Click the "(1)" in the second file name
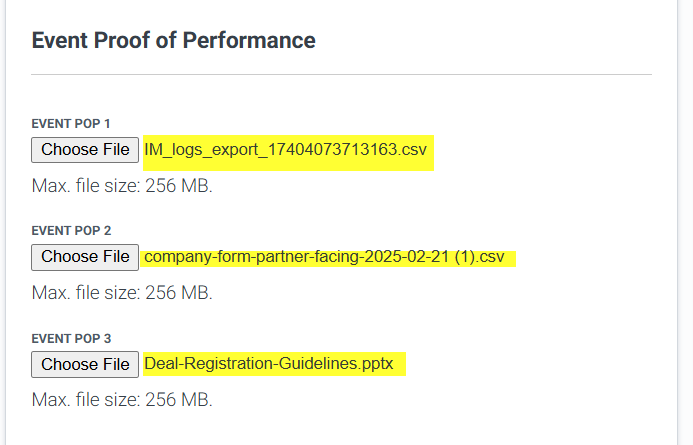This screenshot has height=445, width=693. pyautogui.click(x=461, y=257)
